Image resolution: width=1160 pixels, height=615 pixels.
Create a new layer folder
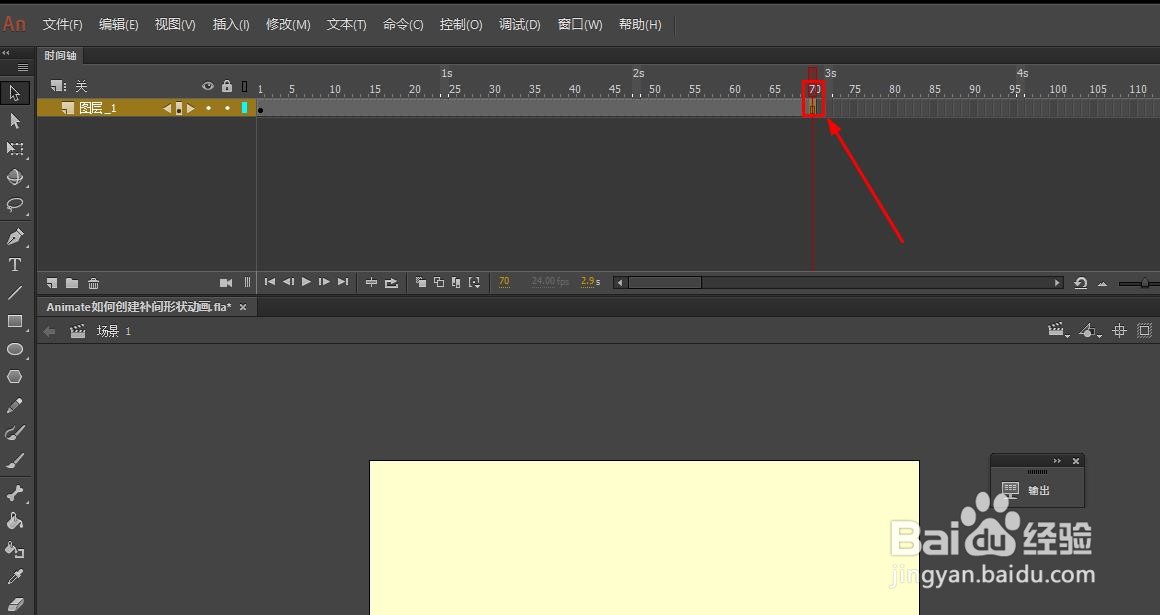(72, 283)
